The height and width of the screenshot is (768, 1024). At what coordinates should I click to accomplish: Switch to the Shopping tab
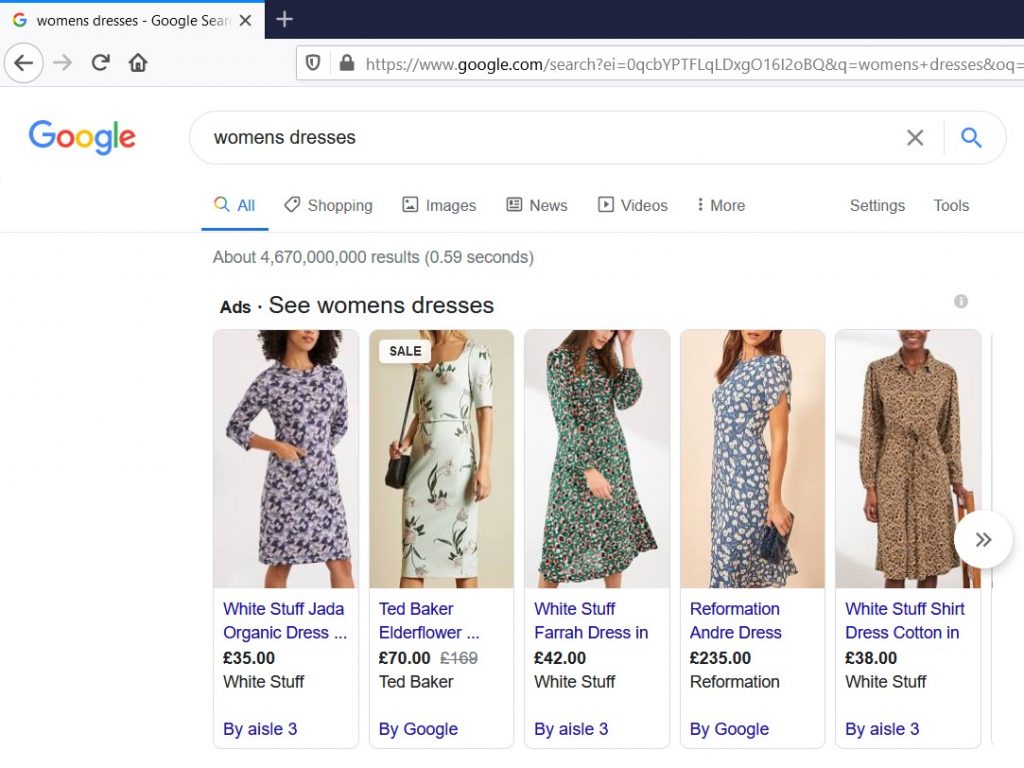point(328,205)
